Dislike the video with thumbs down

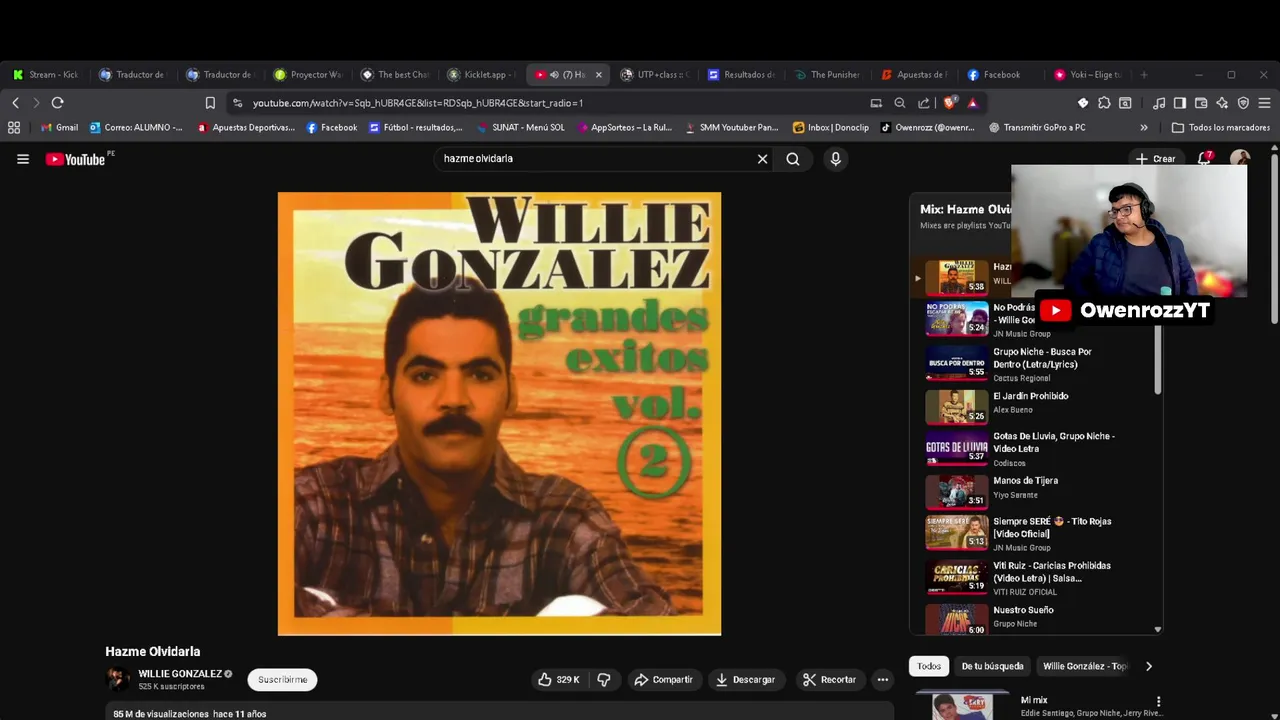point(604,680)
